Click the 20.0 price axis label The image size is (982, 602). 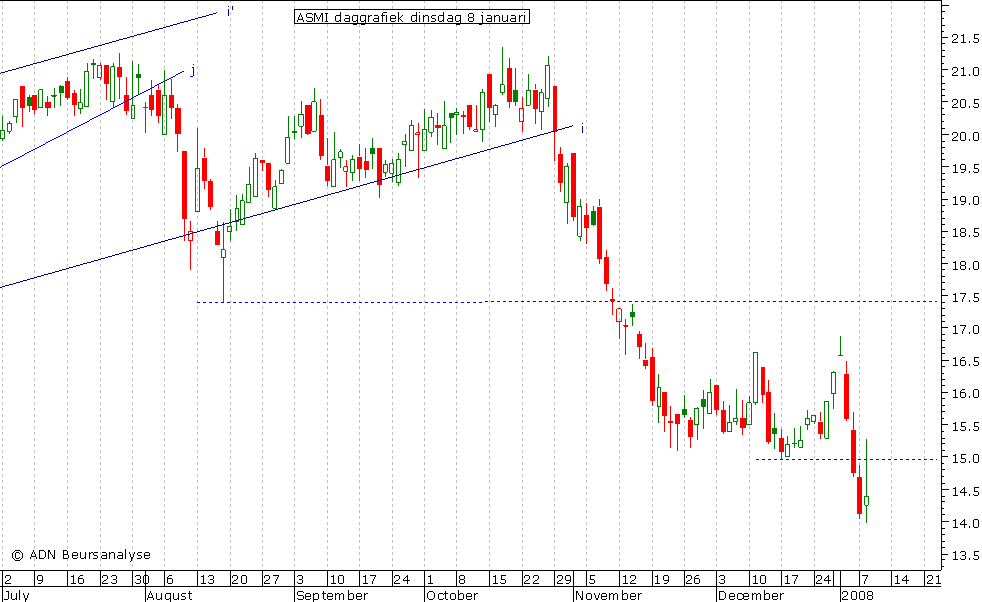965,136
